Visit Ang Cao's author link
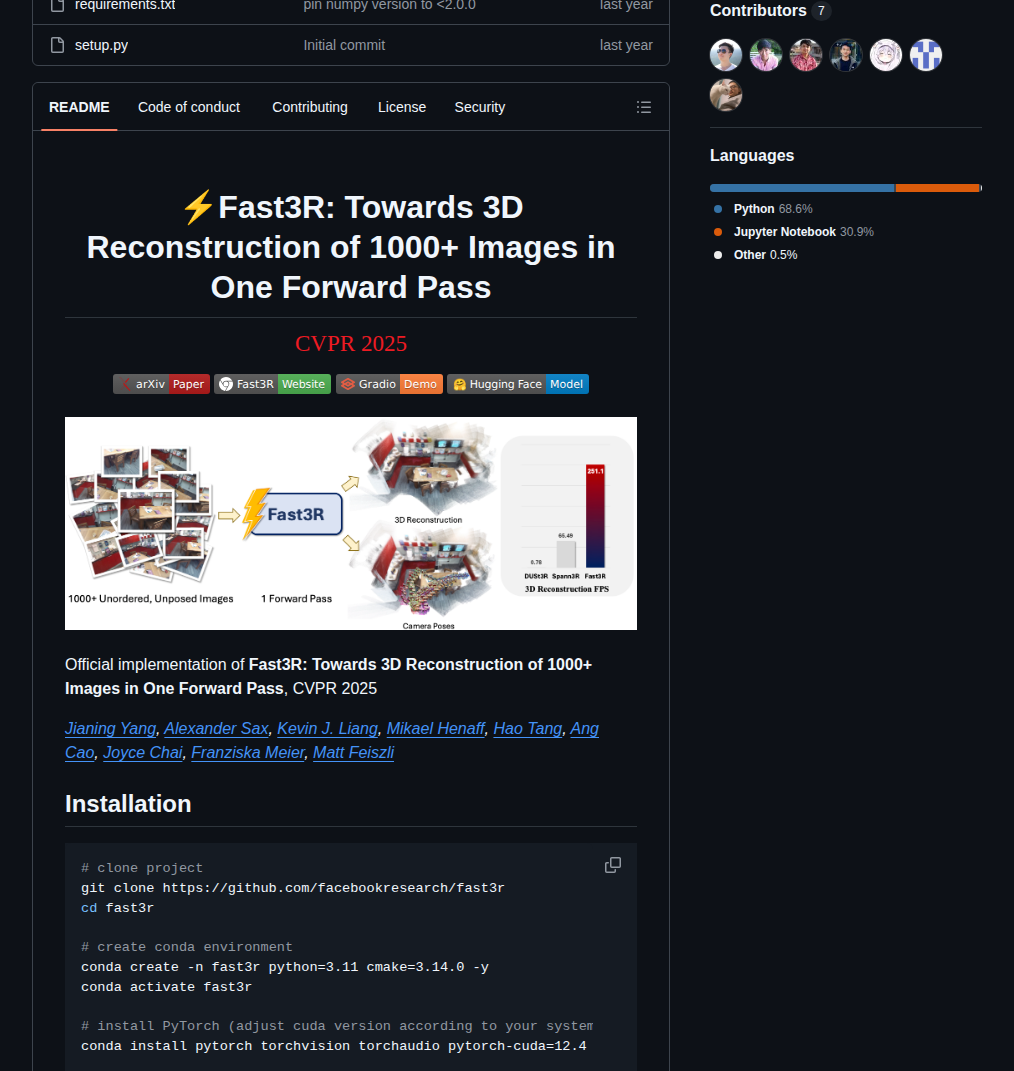 585,729
